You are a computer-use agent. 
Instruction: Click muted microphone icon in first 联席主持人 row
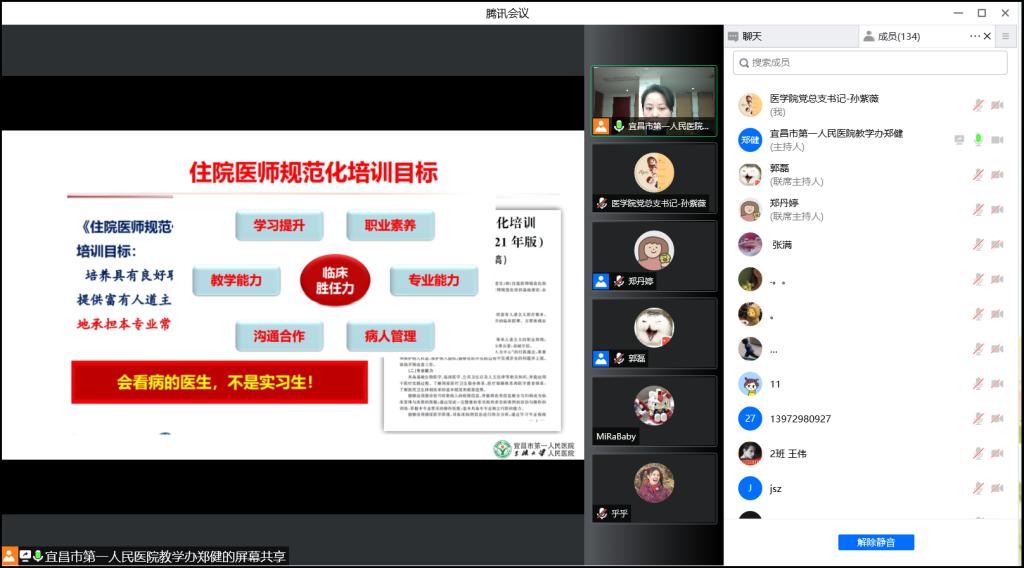[x=978, y=175]
